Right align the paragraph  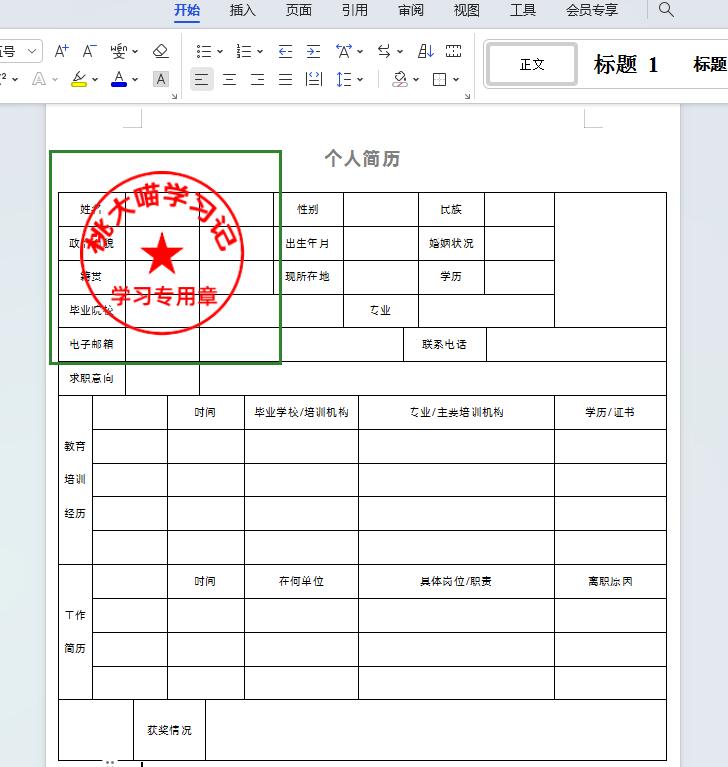257,79
